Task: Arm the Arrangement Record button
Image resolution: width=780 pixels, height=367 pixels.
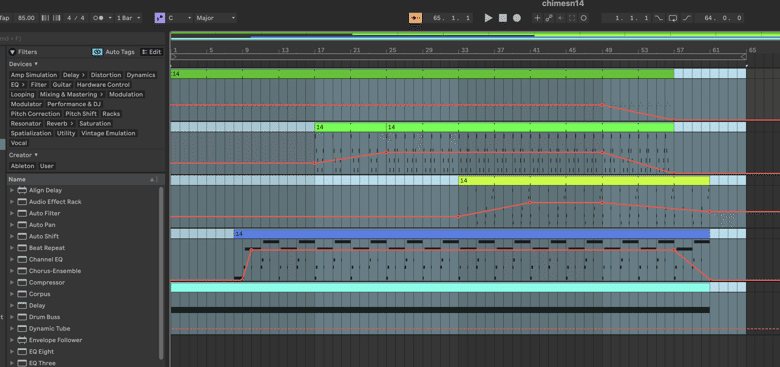Action: [x=517, y=18]
